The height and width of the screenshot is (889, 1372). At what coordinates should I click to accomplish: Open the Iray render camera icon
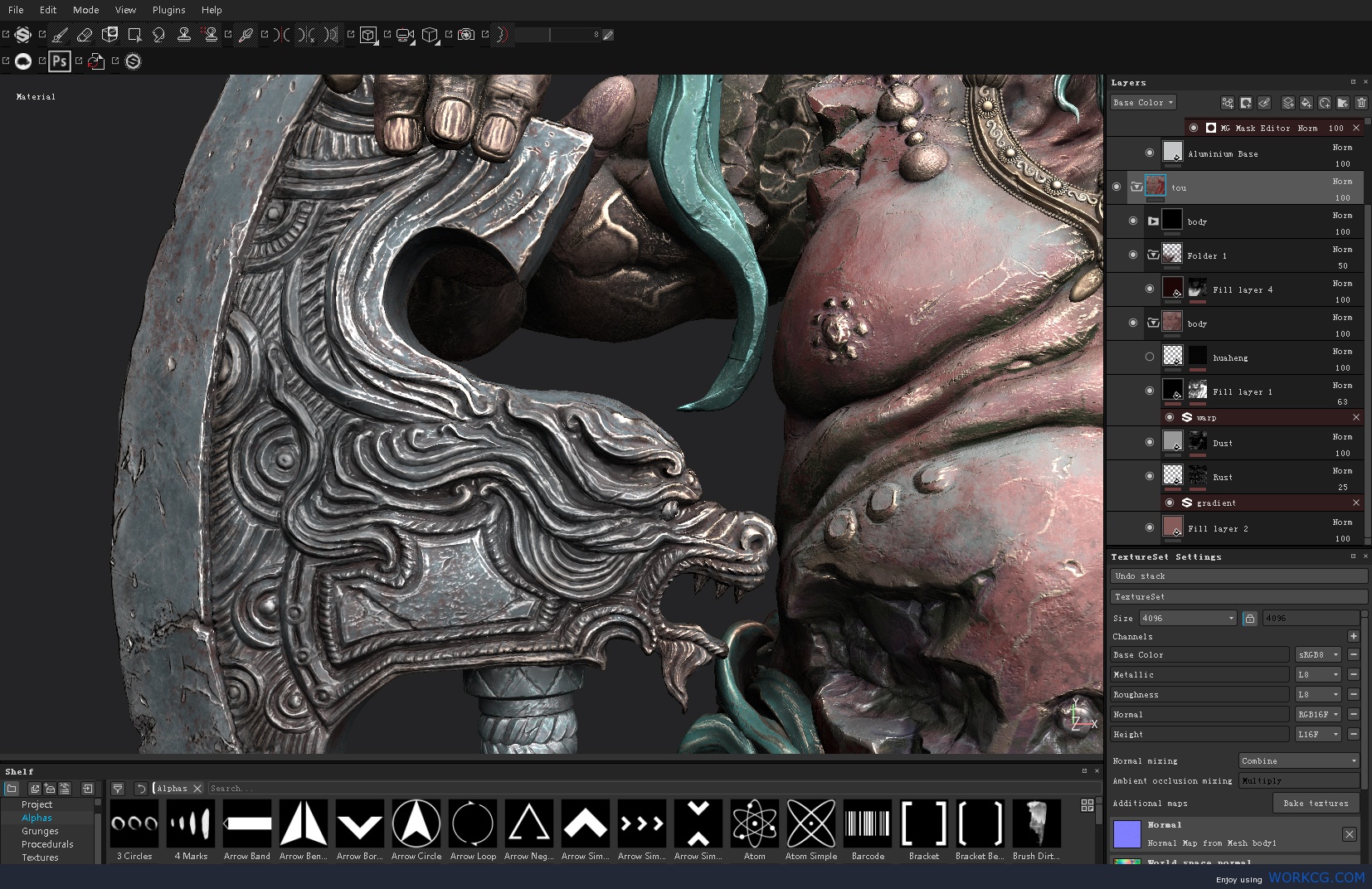click(466, 35)
